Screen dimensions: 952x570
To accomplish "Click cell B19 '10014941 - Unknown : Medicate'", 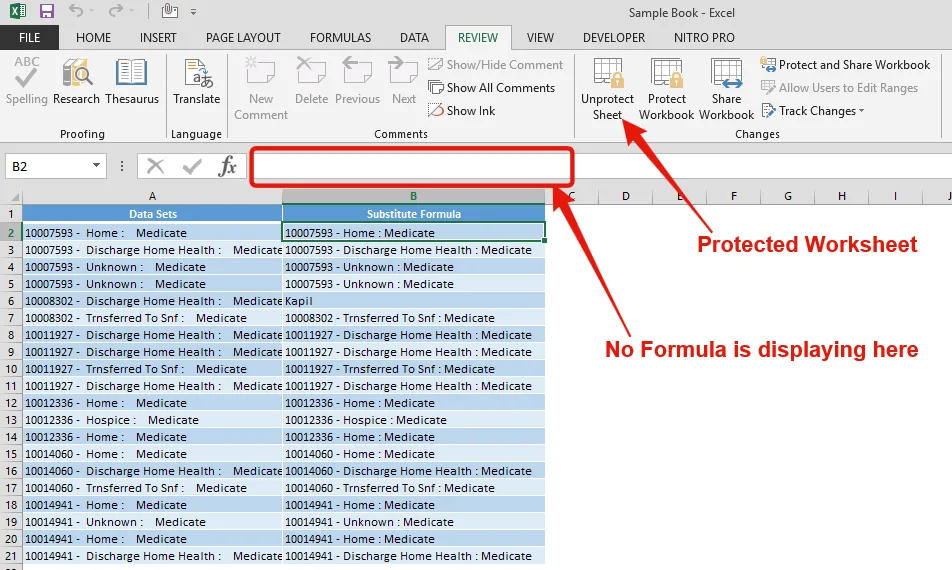I will pos(413,522).
